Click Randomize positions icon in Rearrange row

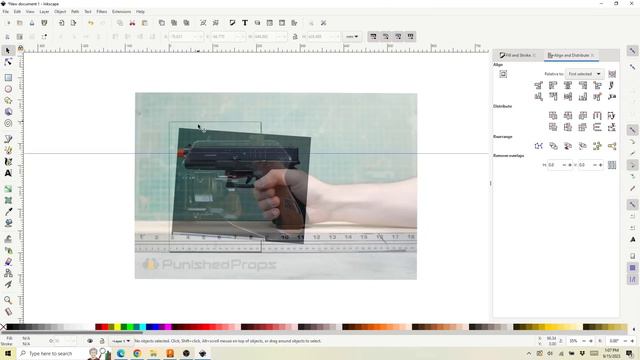click(597, 146)
